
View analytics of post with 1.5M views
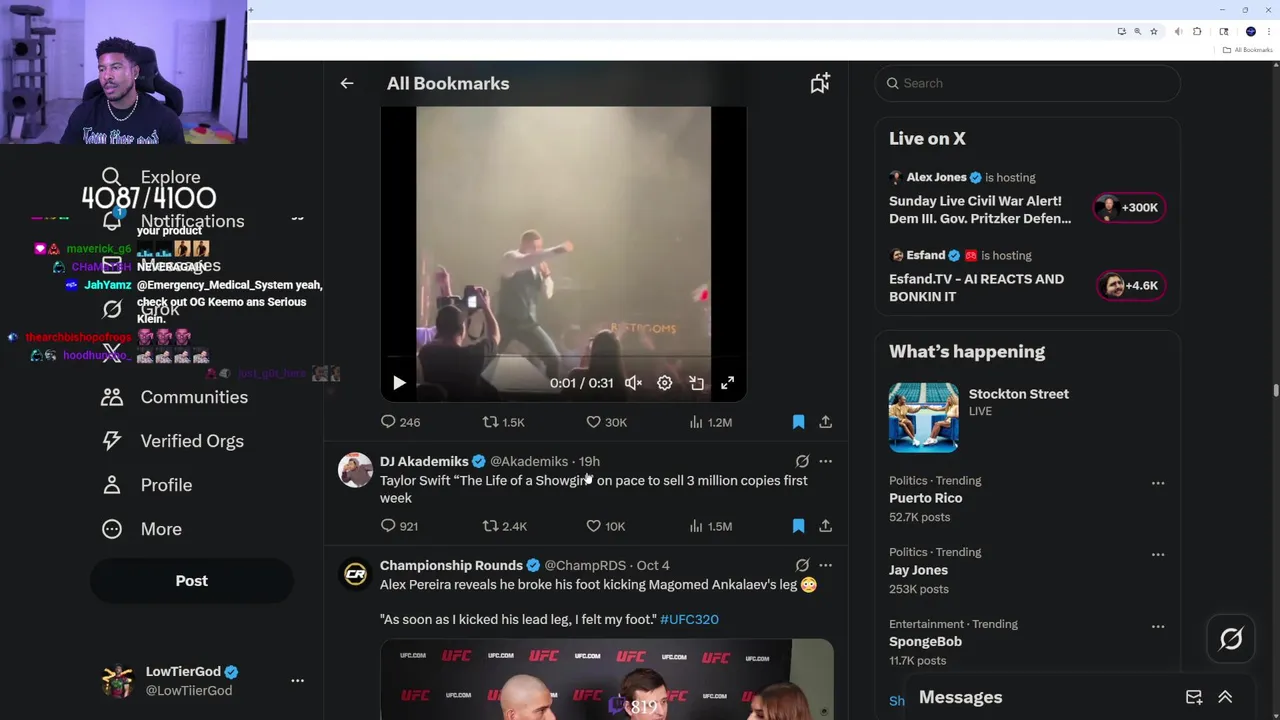[x=710, y=526]
